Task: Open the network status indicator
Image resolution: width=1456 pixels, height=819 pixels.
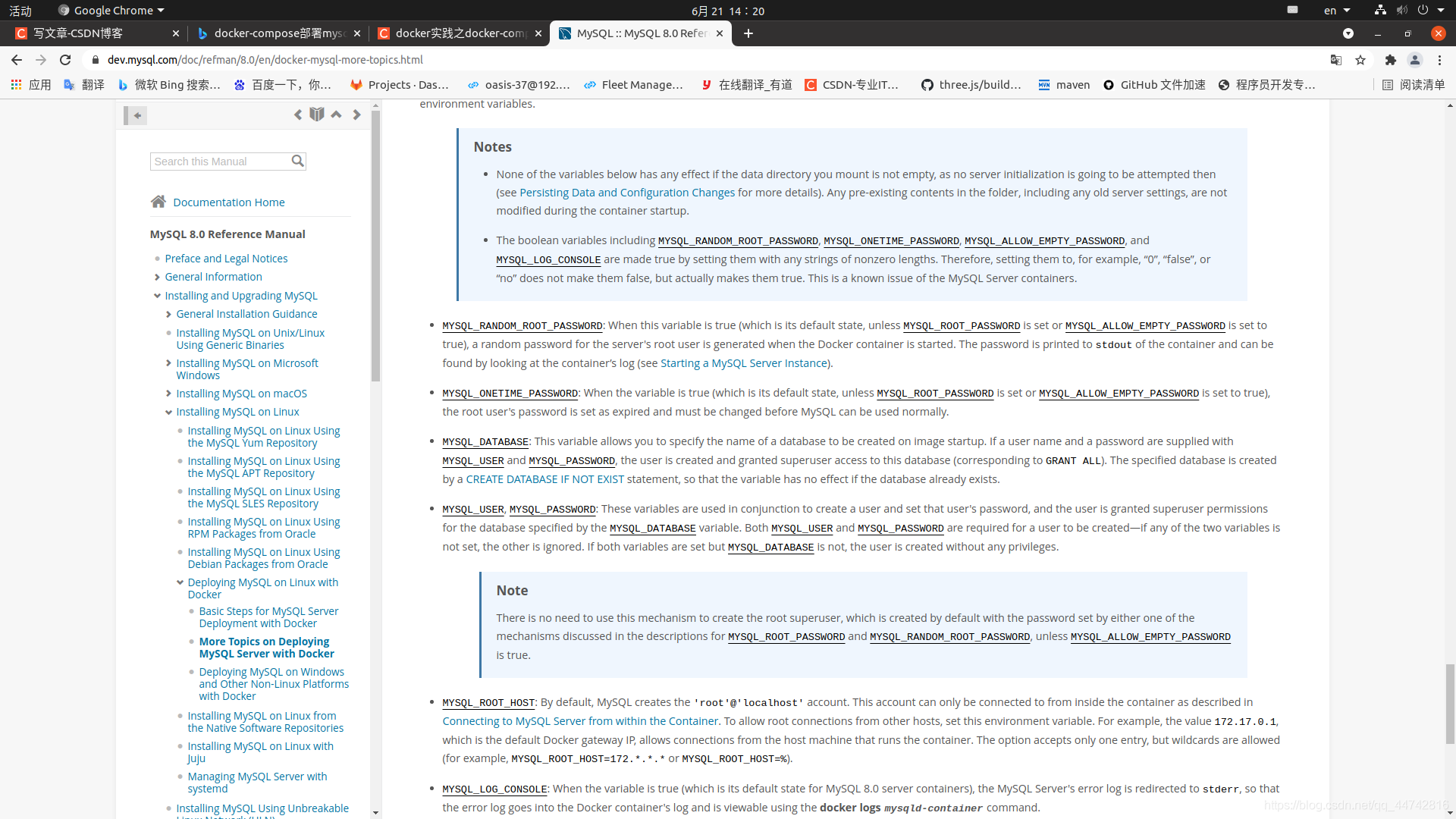Action: pos(1380,11)
